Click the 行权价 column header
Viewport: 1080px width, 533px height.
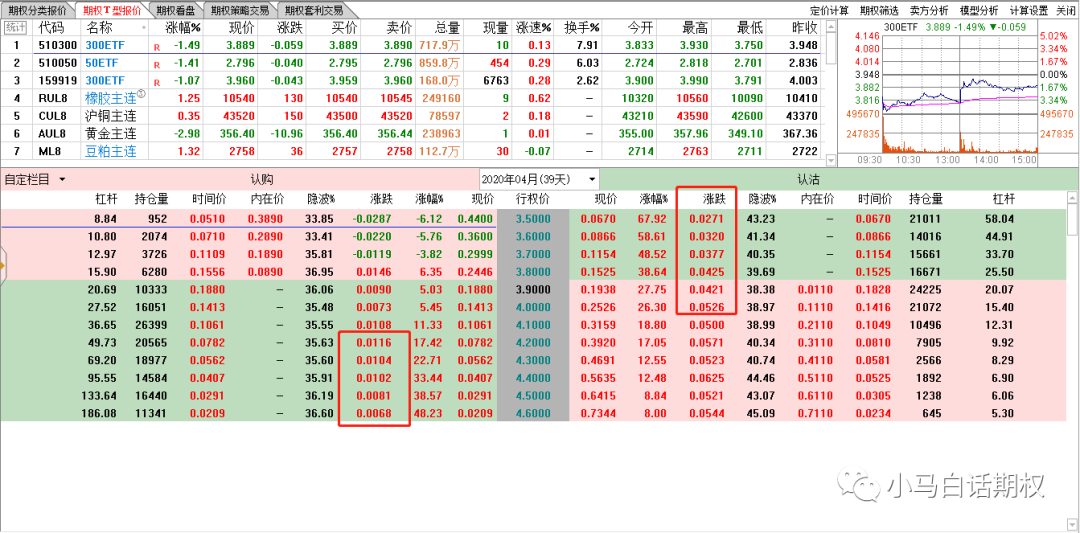(x=532, y=199)
